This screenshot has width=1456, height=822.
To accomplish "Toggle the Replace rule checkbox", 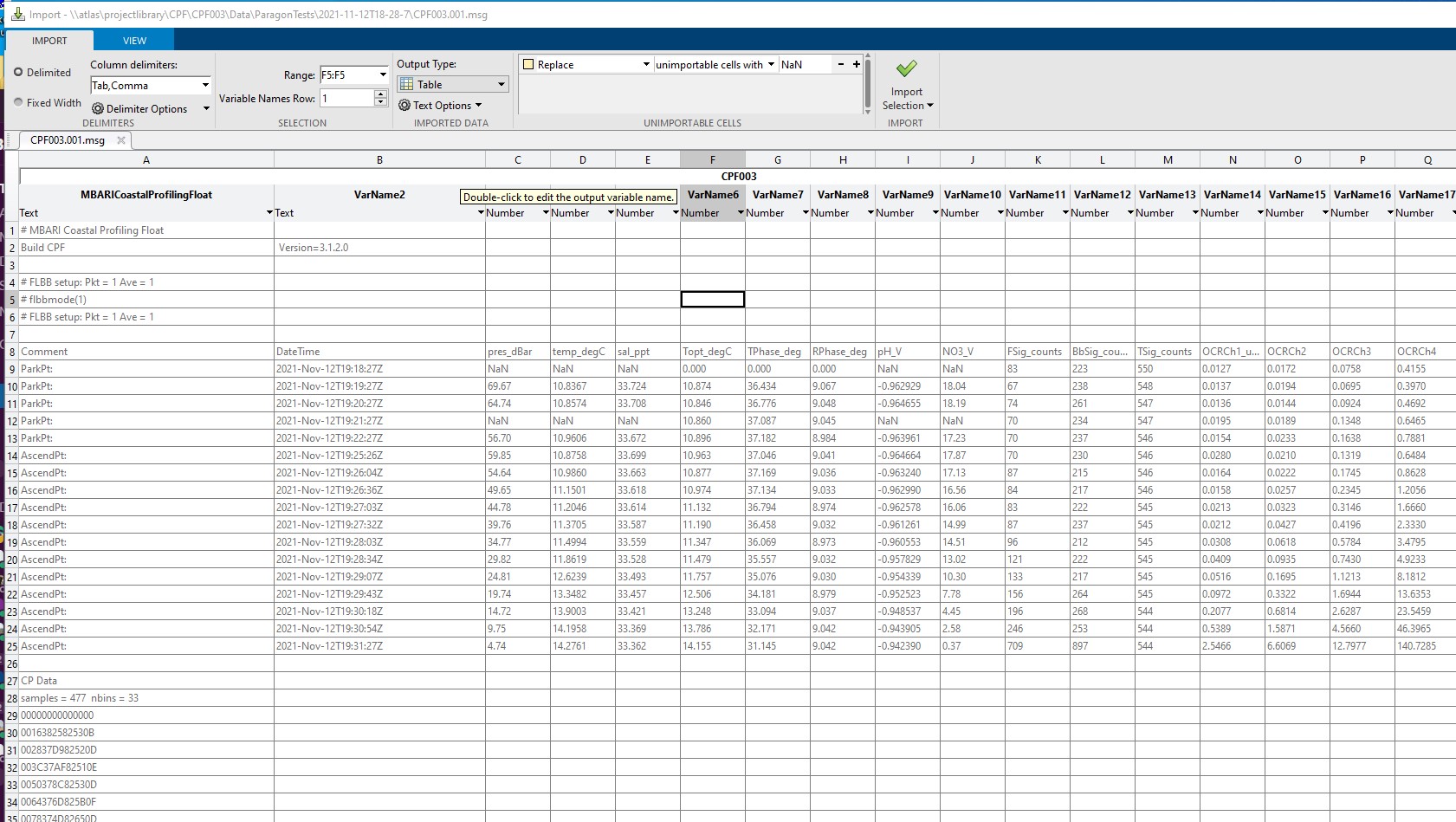I will pos(528,64).
